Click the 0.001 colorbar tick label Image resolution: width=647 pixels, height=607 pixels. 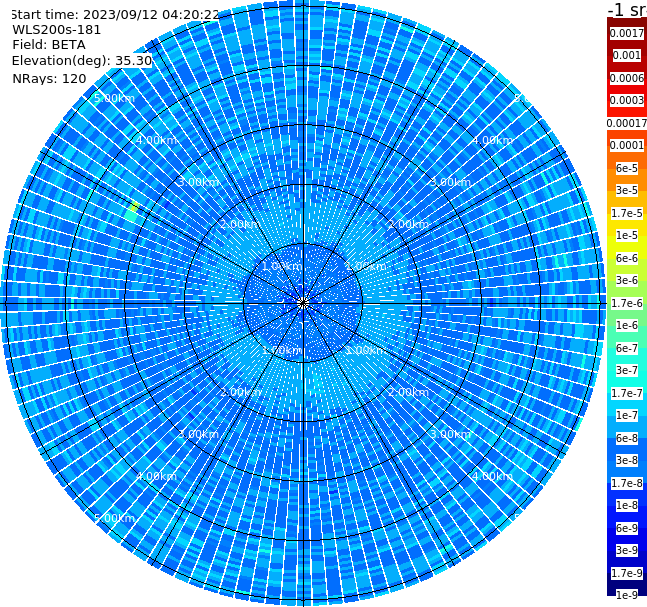(x=627, y=55)
